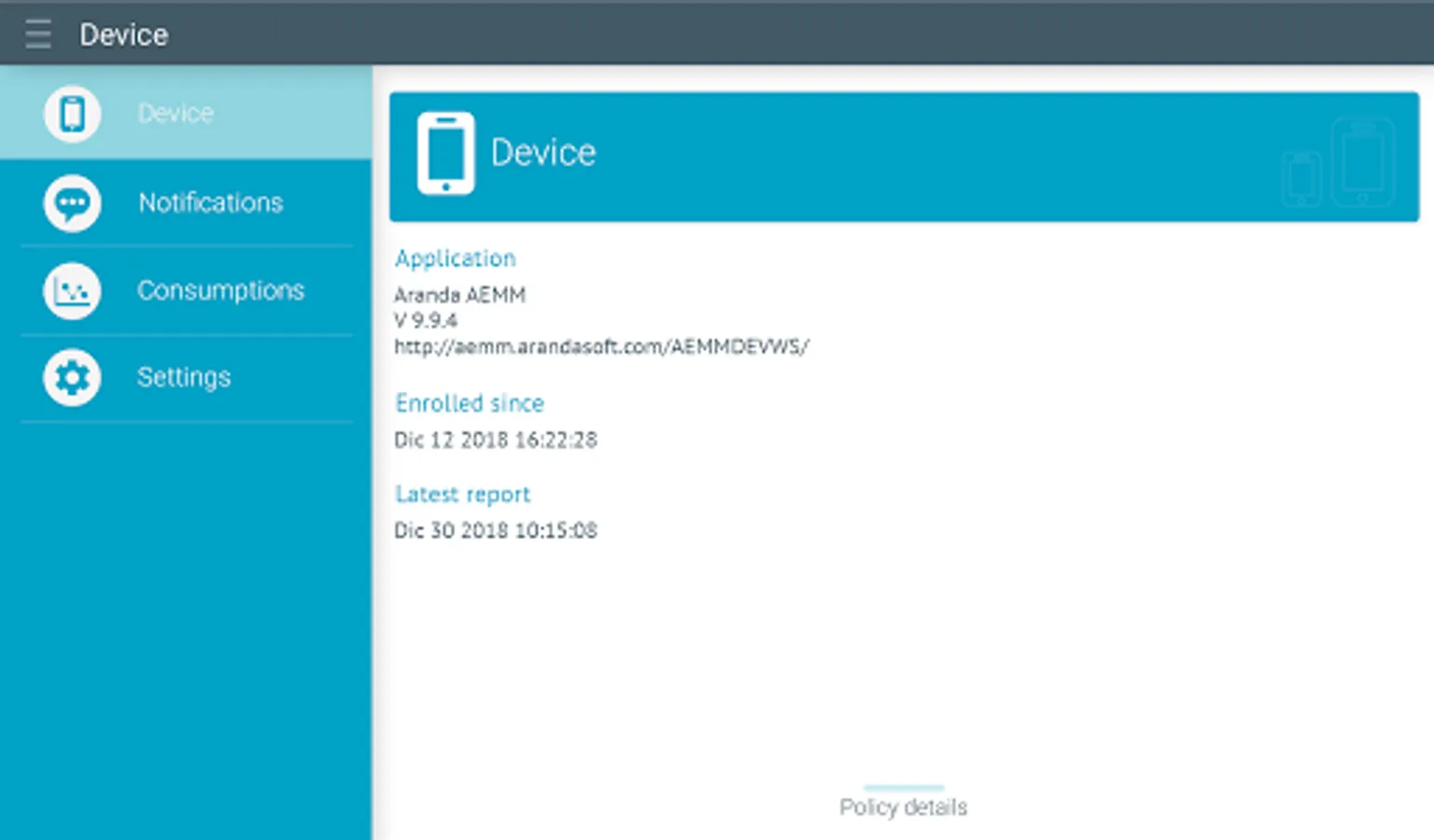Click the Aranda AEMM text
1434x840 pixels.
[460, 295]
